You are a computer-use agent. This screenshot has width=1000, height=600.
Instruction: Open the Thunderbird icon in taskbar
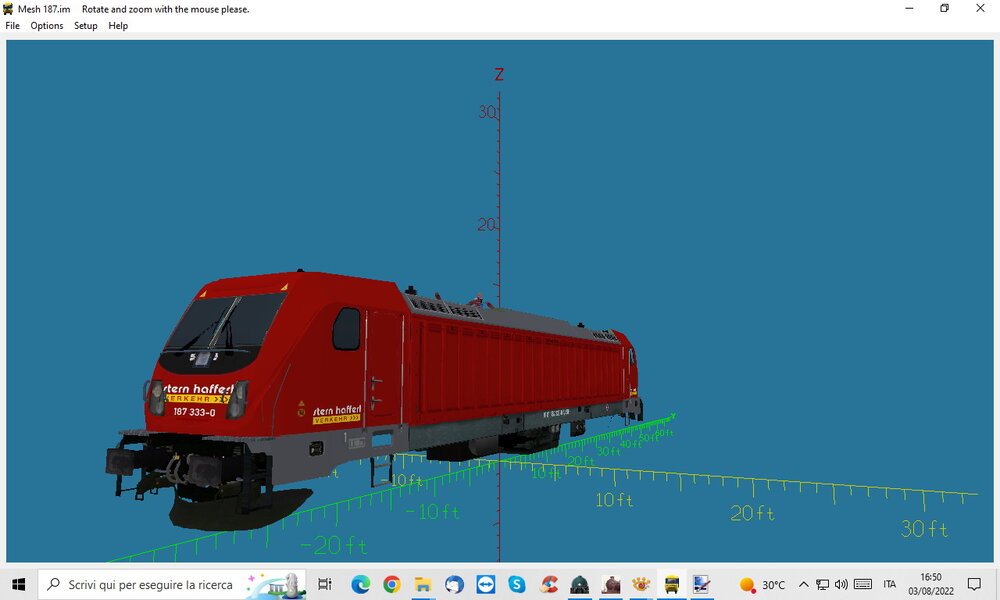454,584
